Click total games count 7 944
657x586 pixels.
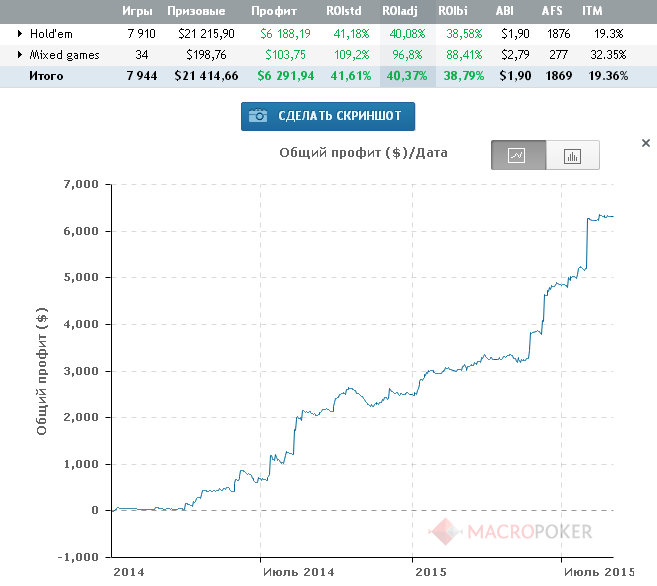pyautogui.click(x=142, y=76)
